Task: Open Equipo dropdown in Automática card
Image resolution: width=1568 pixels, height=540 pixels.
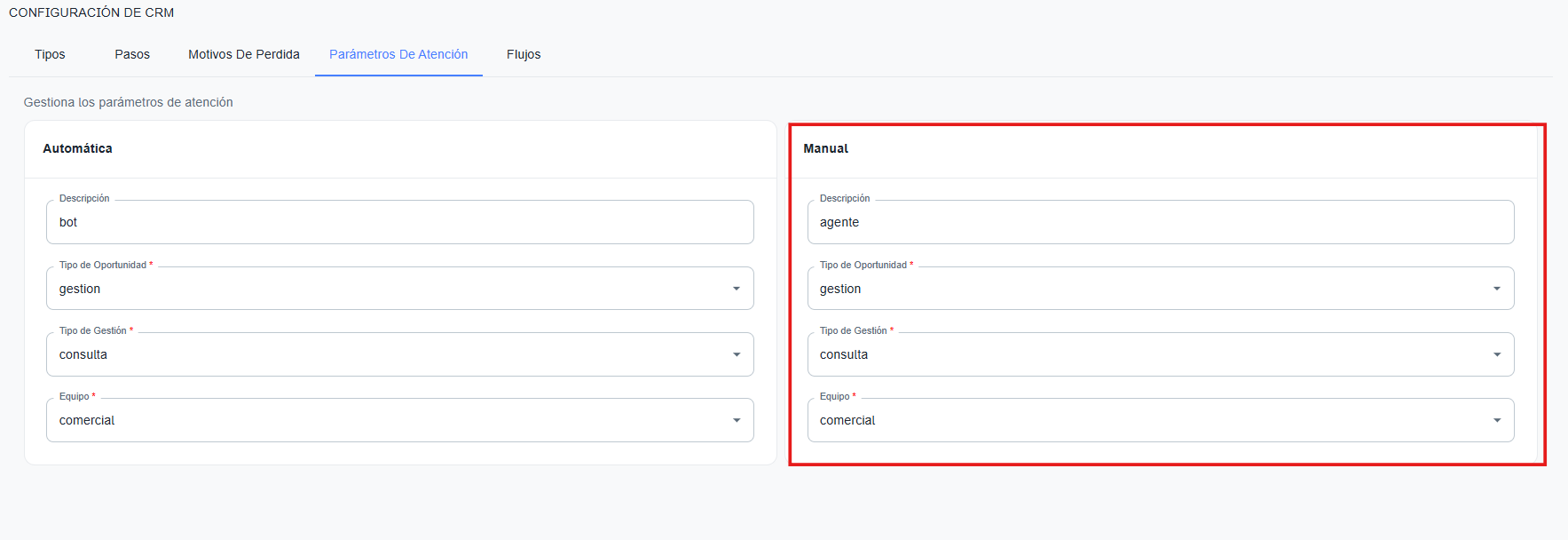Action: [400, 420]
